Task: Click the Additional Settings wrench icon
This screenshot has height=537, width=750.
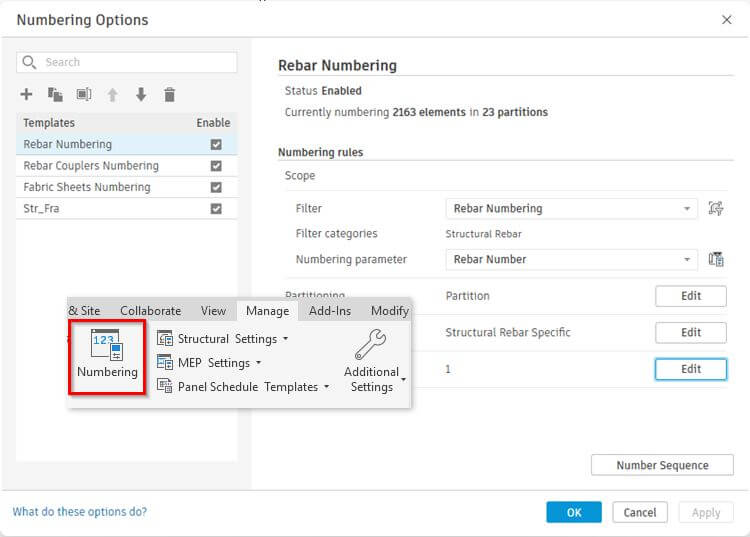Action: [x=371, y=346]
